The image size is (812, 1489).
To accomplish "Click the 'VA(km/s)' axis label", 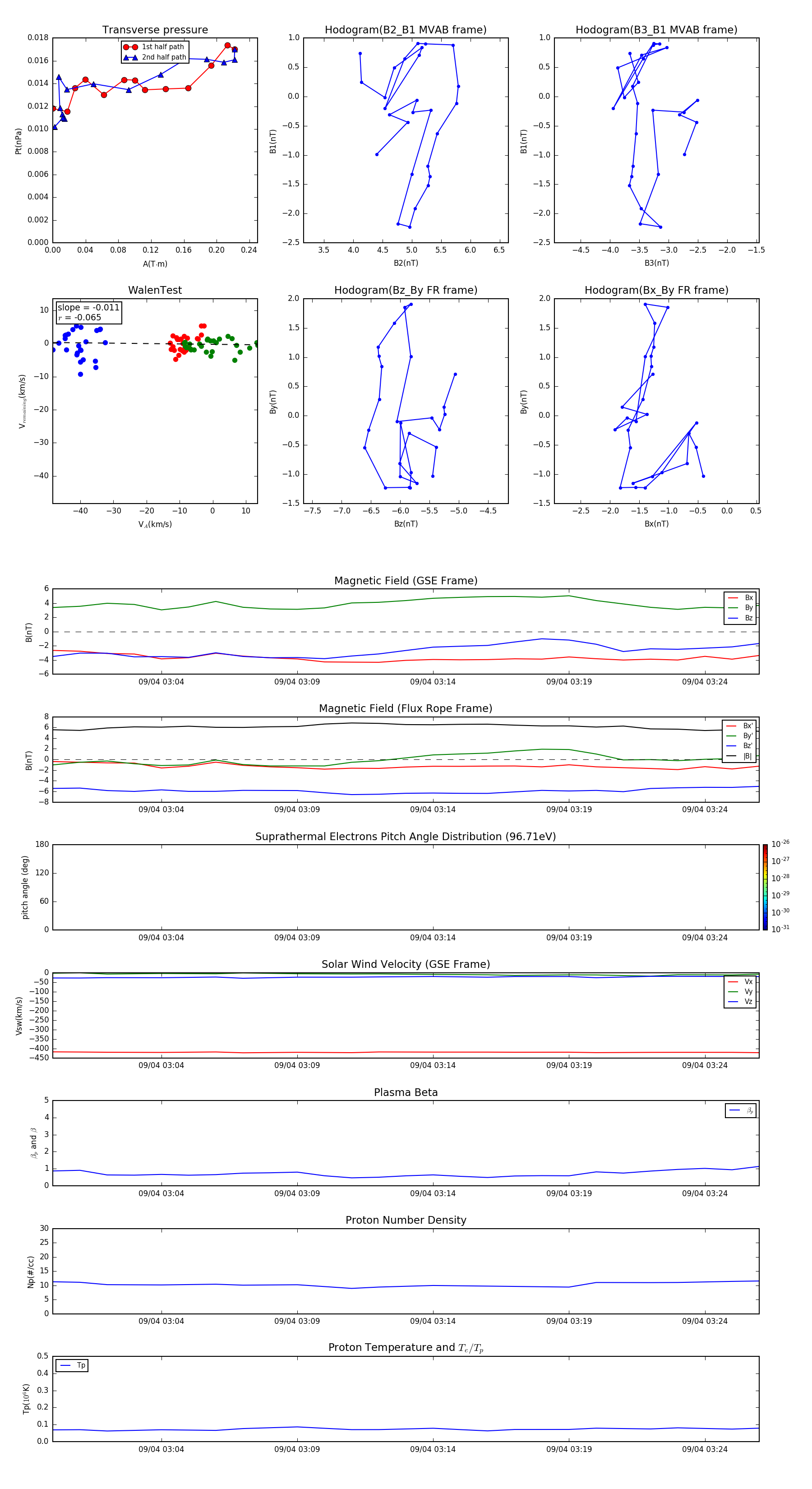I will tap(155, 524).
